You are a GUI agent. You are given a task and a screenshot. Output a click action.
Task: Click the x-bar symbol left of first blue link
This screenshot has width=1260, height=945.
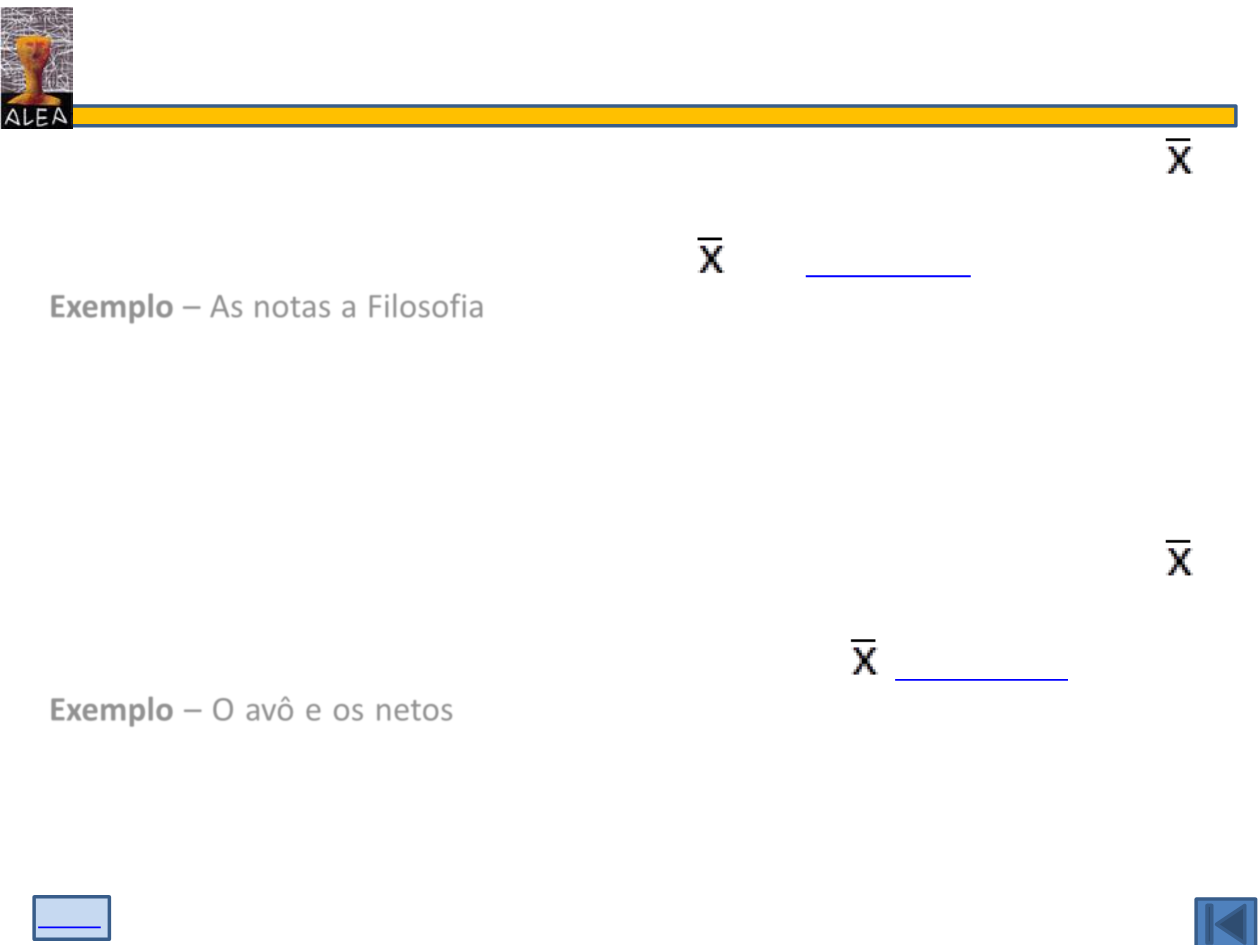[710, 256]
